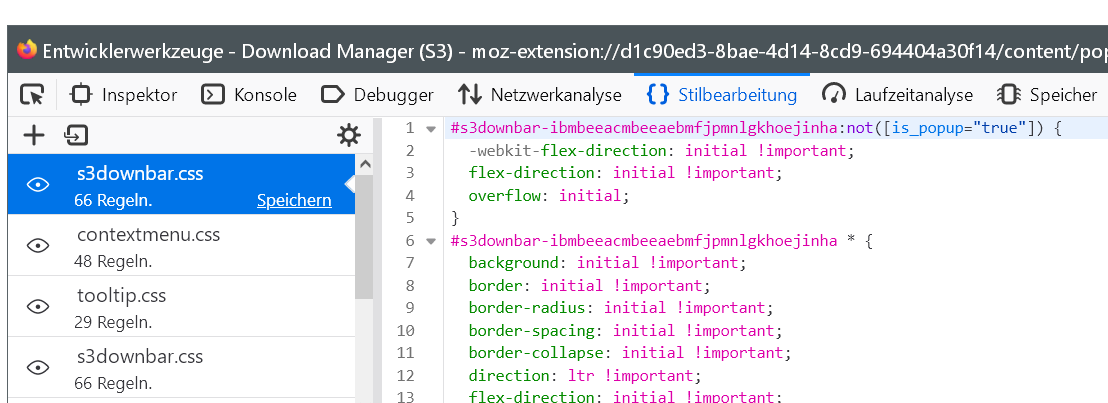
Task: Click the scroll up arrow of the stylesheet list
Action: pos(365,165)
